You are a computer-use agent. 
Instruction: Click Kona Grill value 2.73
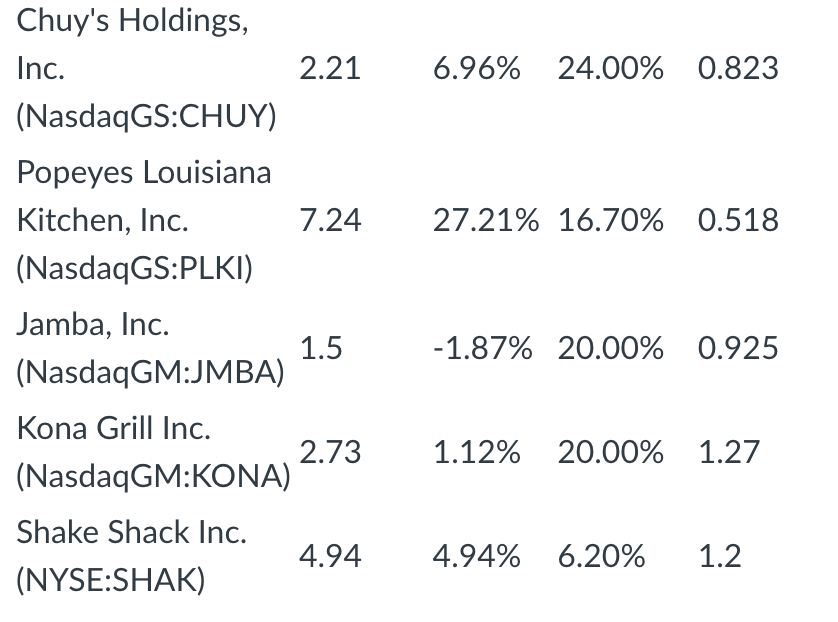coord(330,452)
